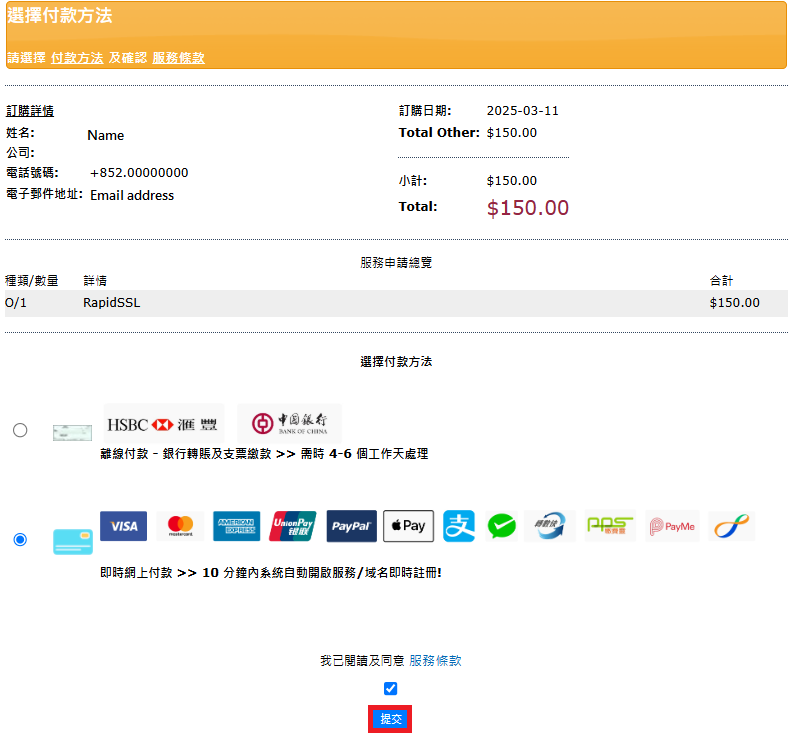Click the Alipay logo
Image resolution: width=792 pixels, height=742 pixels.
click(459, 526)
